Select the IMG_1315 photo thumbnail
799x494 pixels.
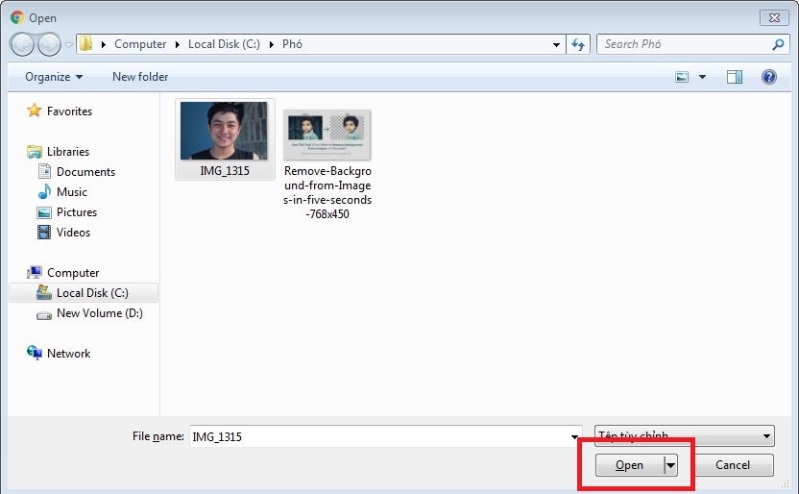(224, 131)
